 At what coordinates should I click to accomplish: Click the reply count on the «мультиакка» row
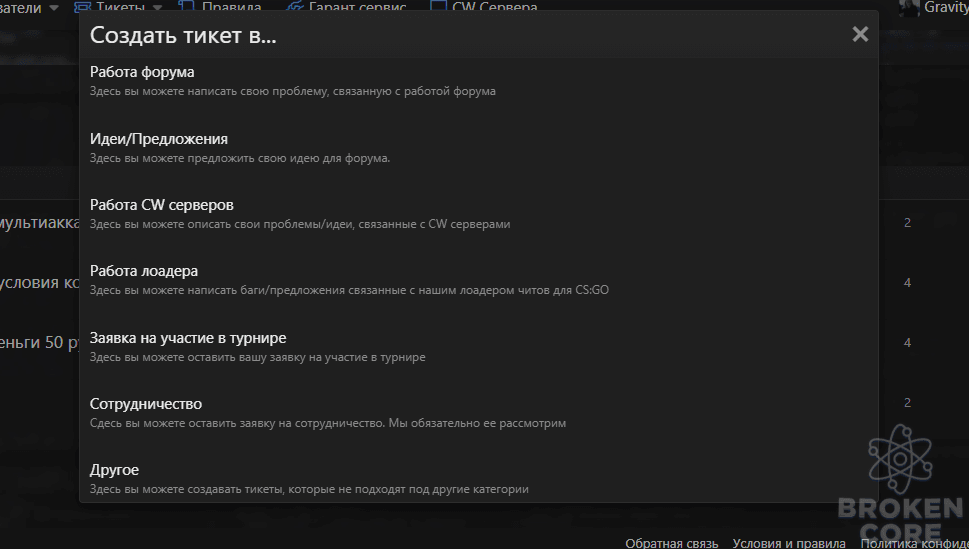[x=907, y=223]
